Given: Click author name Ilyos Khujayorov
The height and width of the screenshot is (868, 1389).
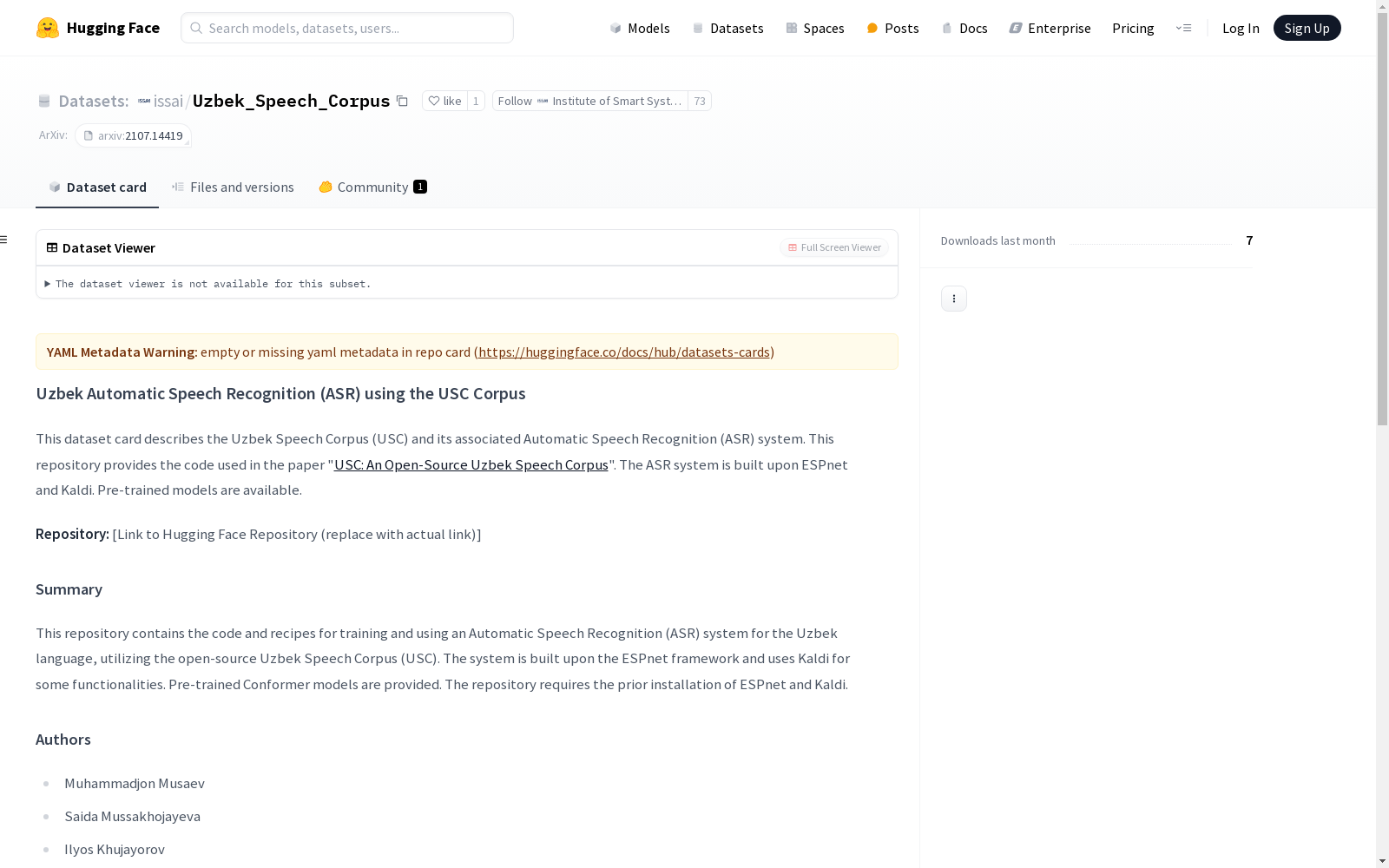Looking at the screenshot, I should (x=115, y=849).
